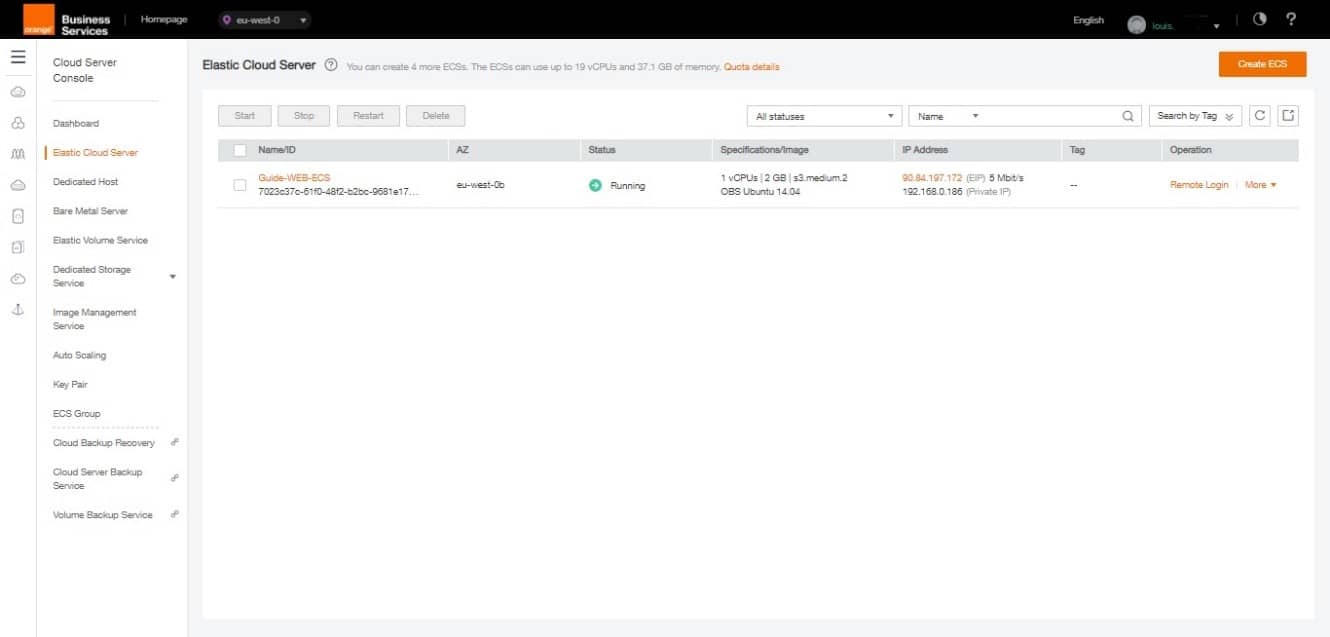The image size is (1330, 637).
Task: Tick the select-all checkbox in table header
Action: pos(240,150)
